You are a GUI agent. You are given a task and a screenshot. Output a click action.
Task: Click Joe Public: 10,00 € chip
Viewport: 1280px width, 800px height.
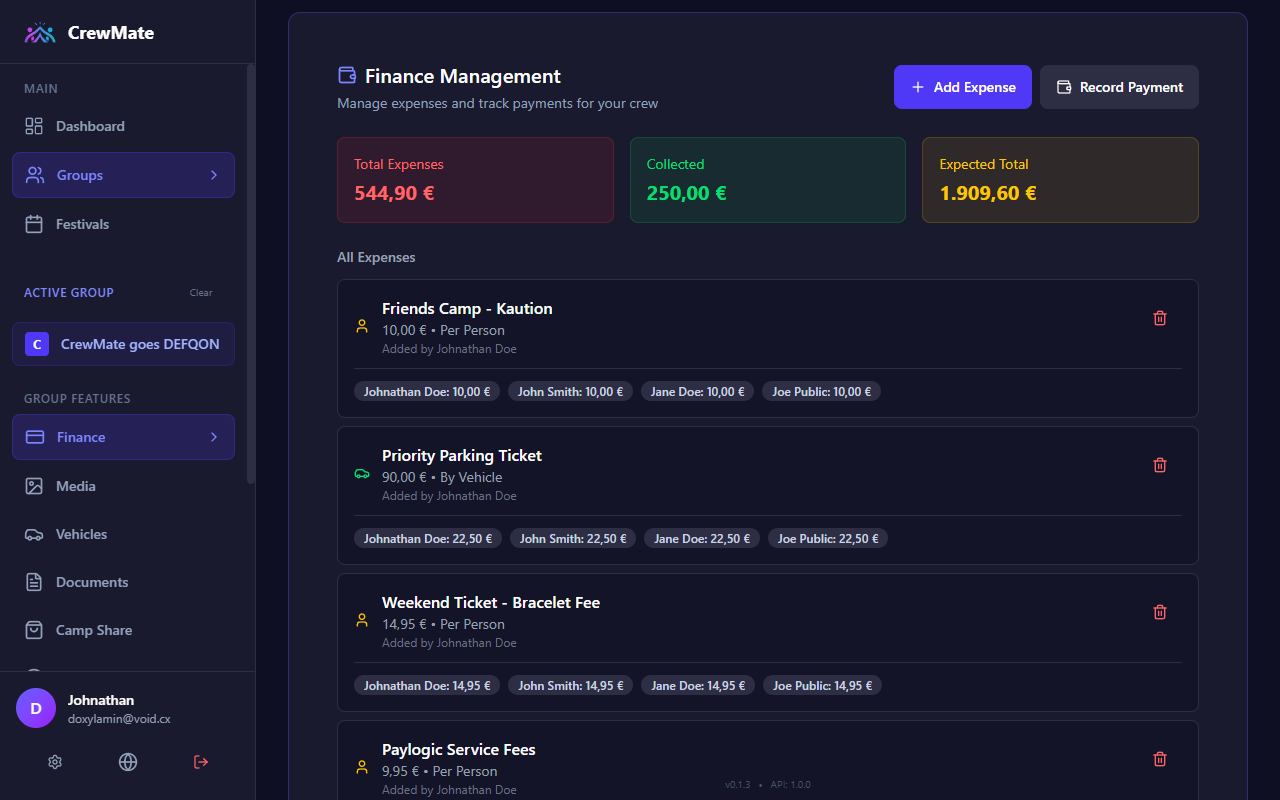click(x=821, y=392)
